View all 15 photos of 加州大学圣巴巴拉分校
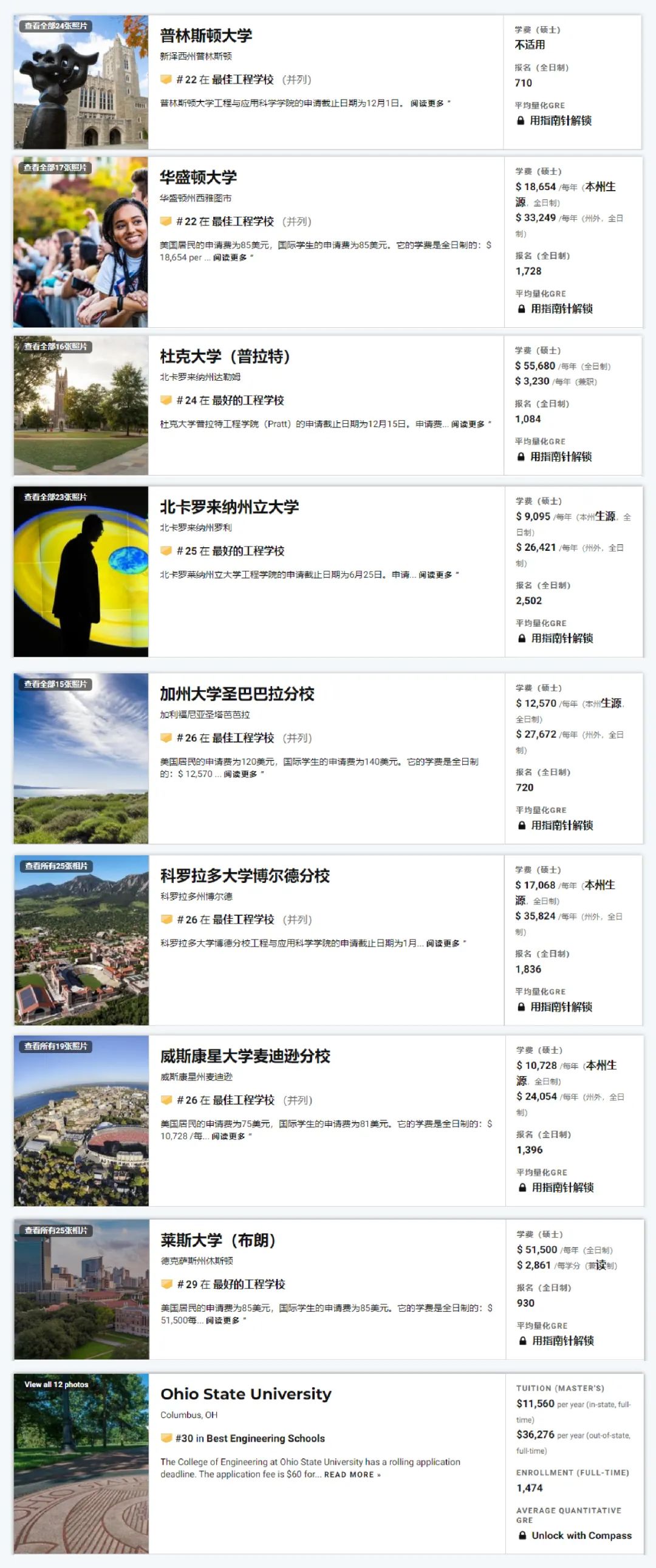 55,684
